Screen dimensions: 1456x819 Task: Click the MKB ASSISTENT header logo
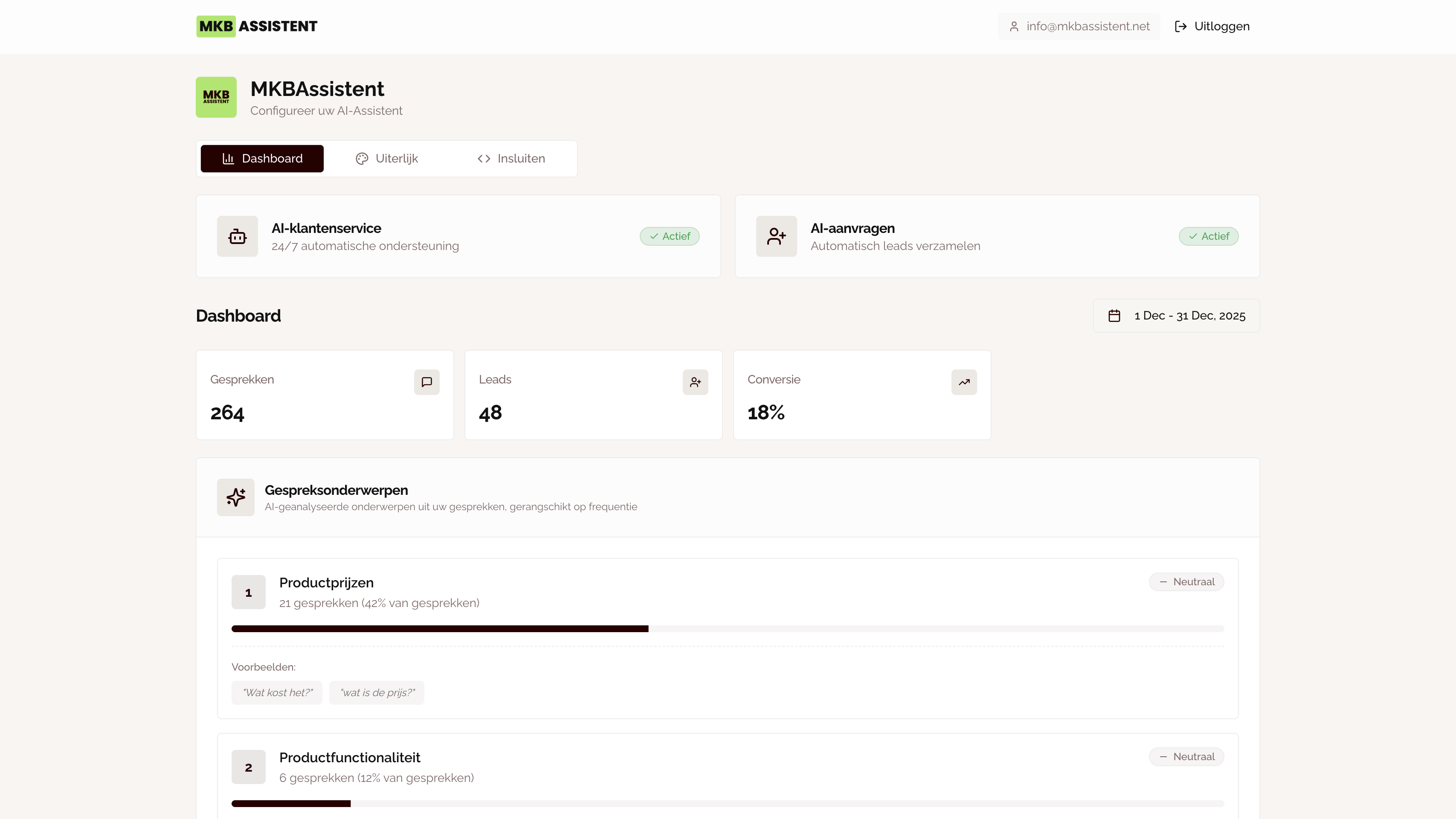tap(257, 26)
